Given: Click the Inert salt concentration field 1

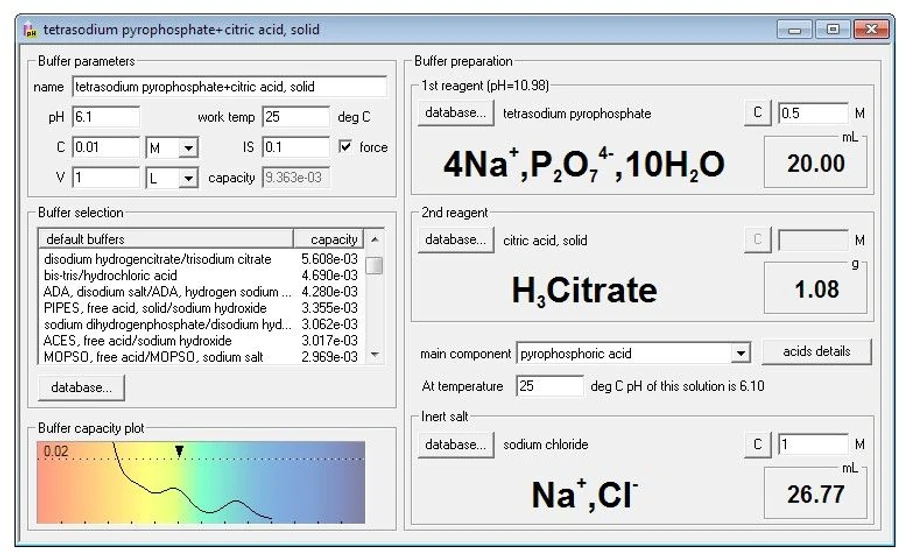Looking at the screenshot, I should 813,445.
